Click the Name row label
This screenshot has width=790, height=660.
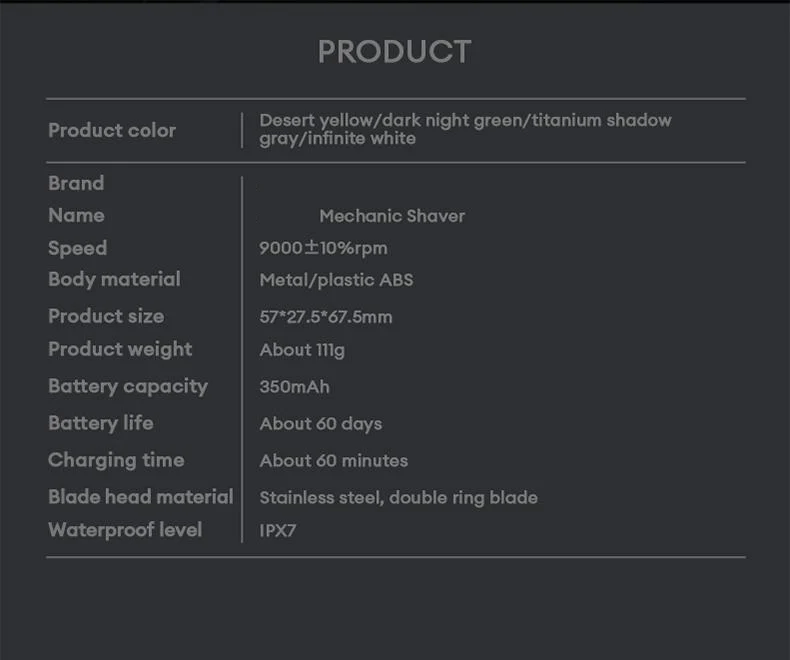coord(76,215)
